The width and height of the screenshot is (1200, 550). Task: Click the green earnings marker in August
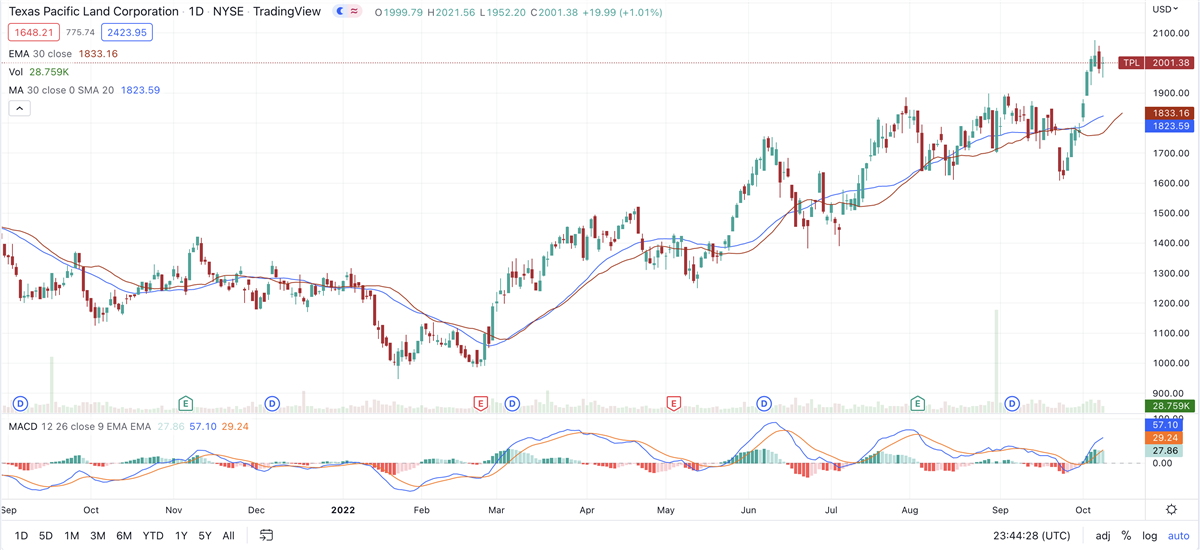click(917, 403)
